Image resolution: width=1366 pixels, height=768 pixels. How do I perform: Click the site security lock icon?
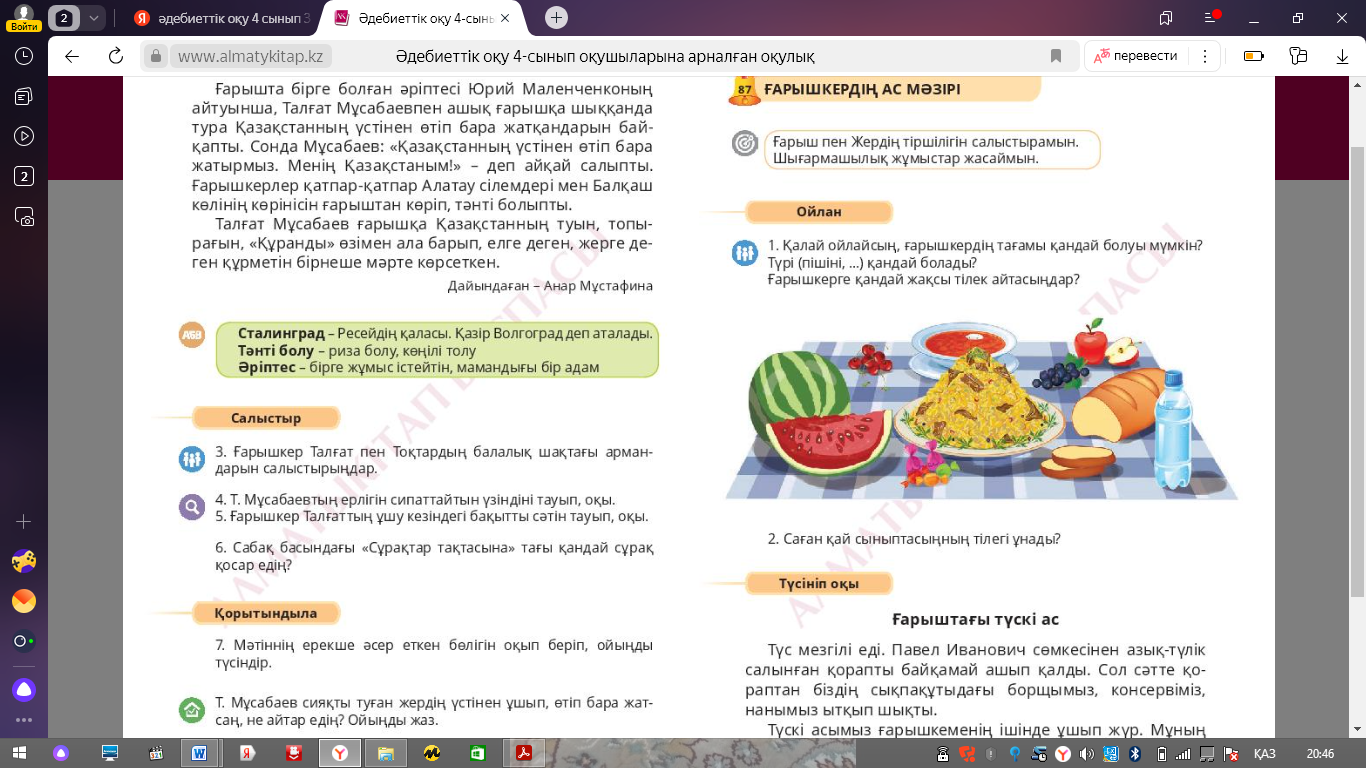[x=155, y=56]
